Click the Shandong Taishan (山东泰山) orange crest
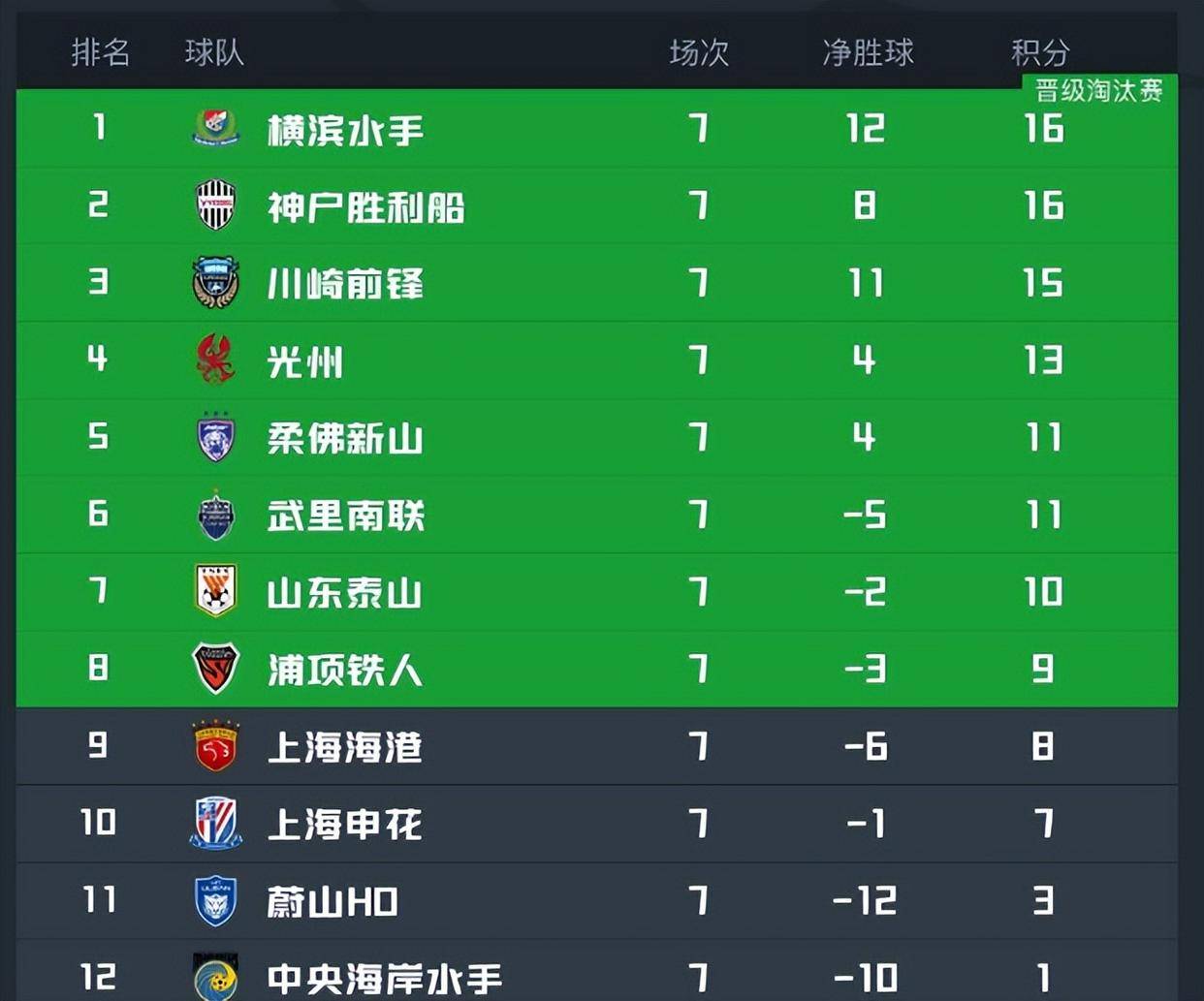Viewport: 1204px width, 1001px height. [215, 591]
